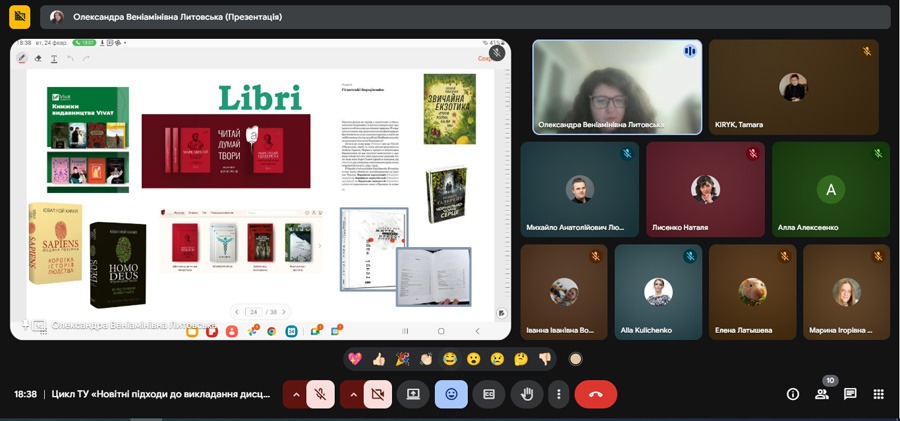
Task: Show the participants list
Action: click(822, 394)
